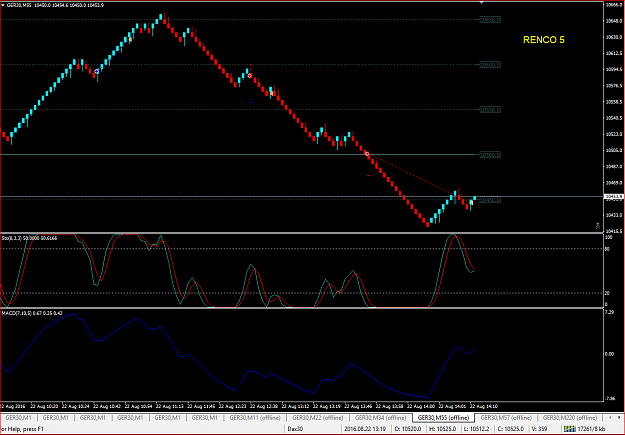Click the MACD(7,10,5) indicator label

click(x=32, y=313)
